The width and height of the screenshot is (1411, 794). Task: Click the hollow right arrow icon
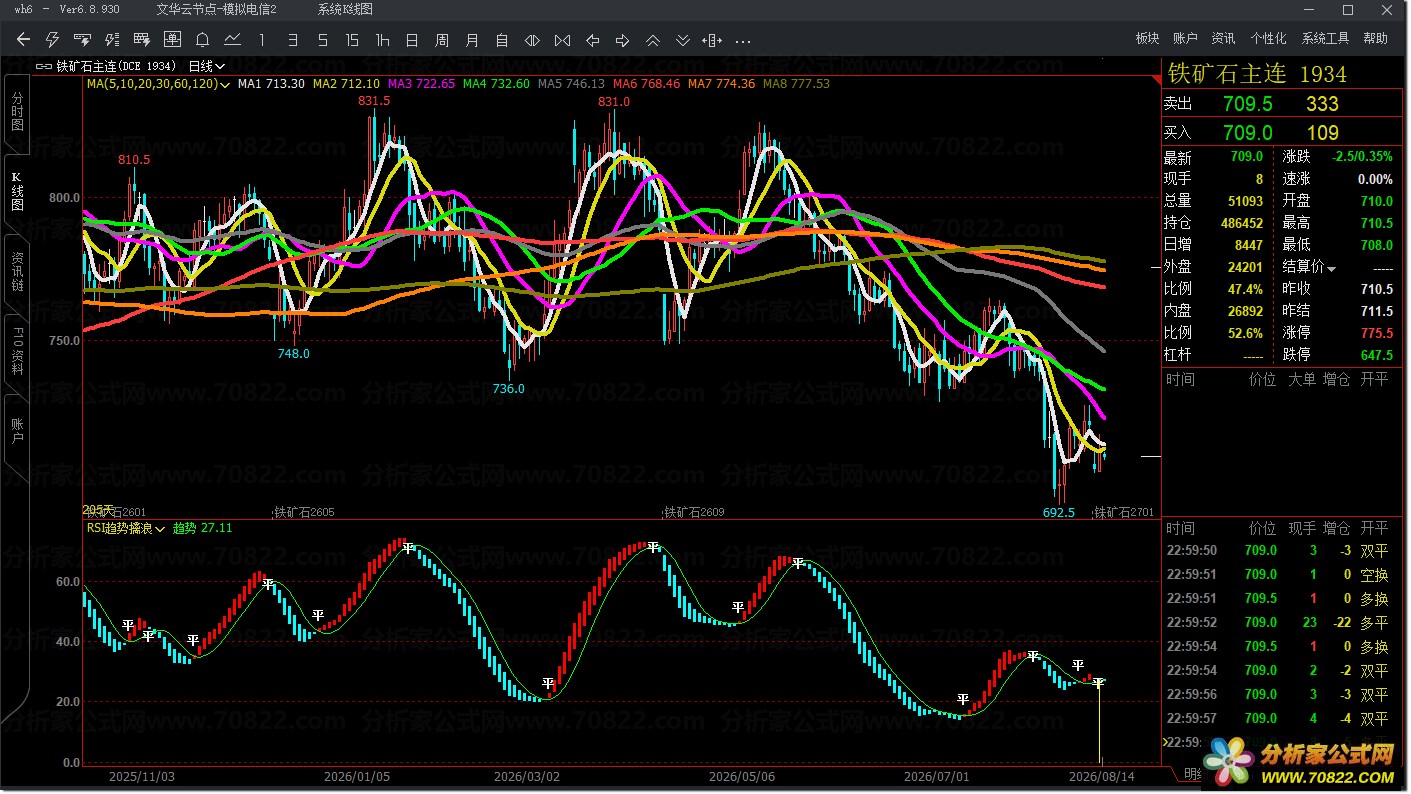[622, 40]
